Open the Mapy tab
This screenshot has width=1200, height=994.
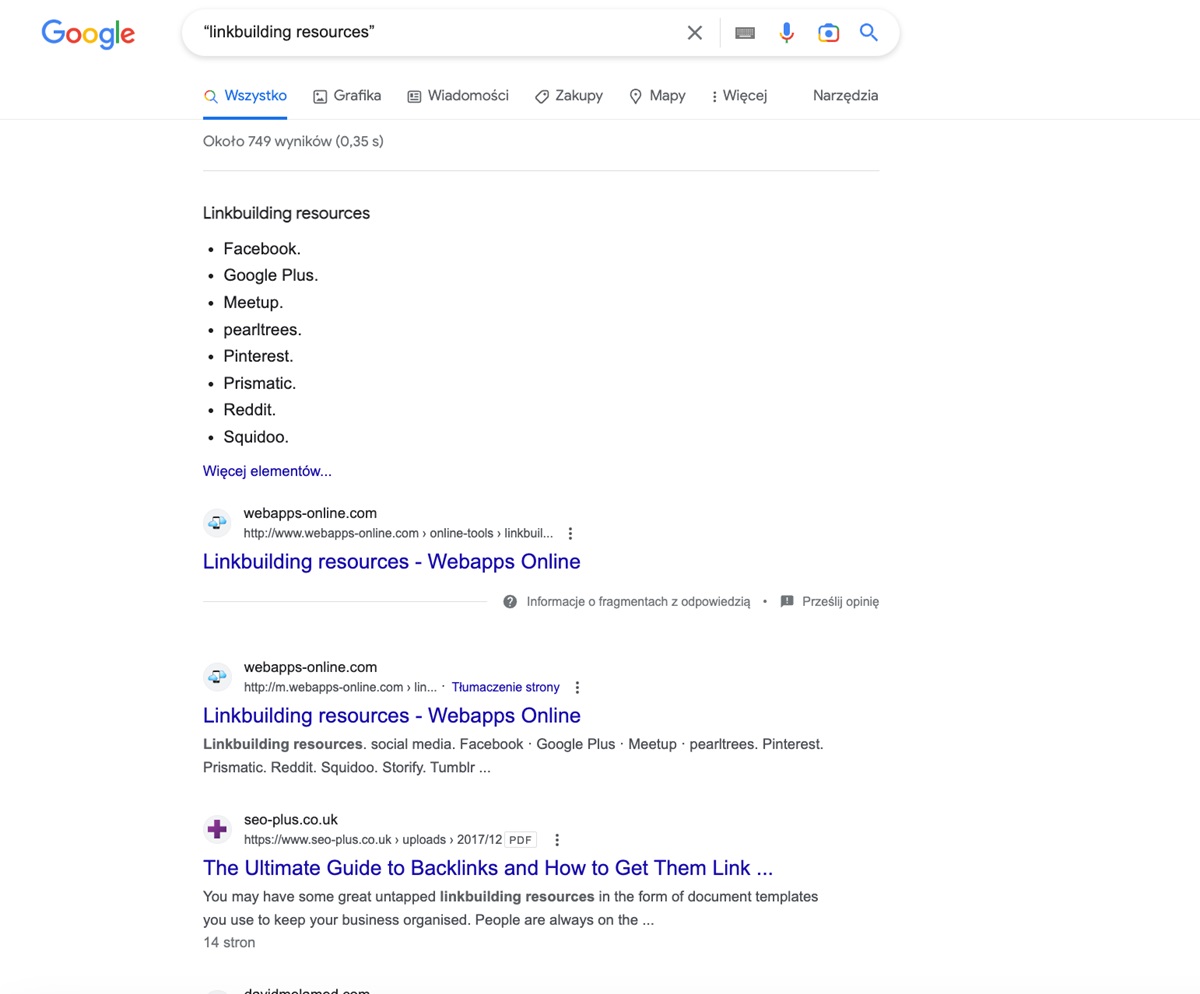click(x=657, y=96)
